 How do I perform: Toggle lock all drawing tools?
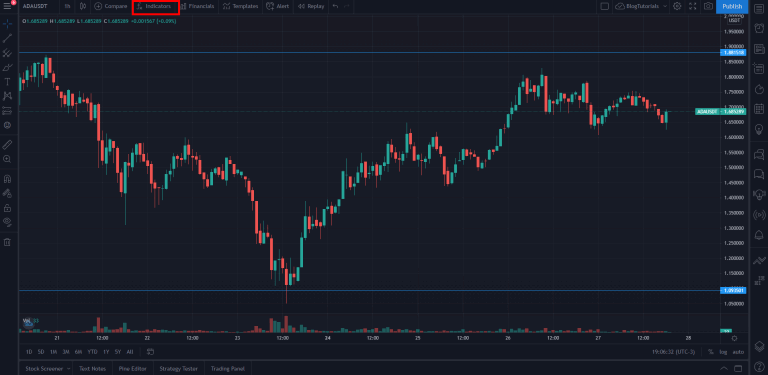[7, 208]
